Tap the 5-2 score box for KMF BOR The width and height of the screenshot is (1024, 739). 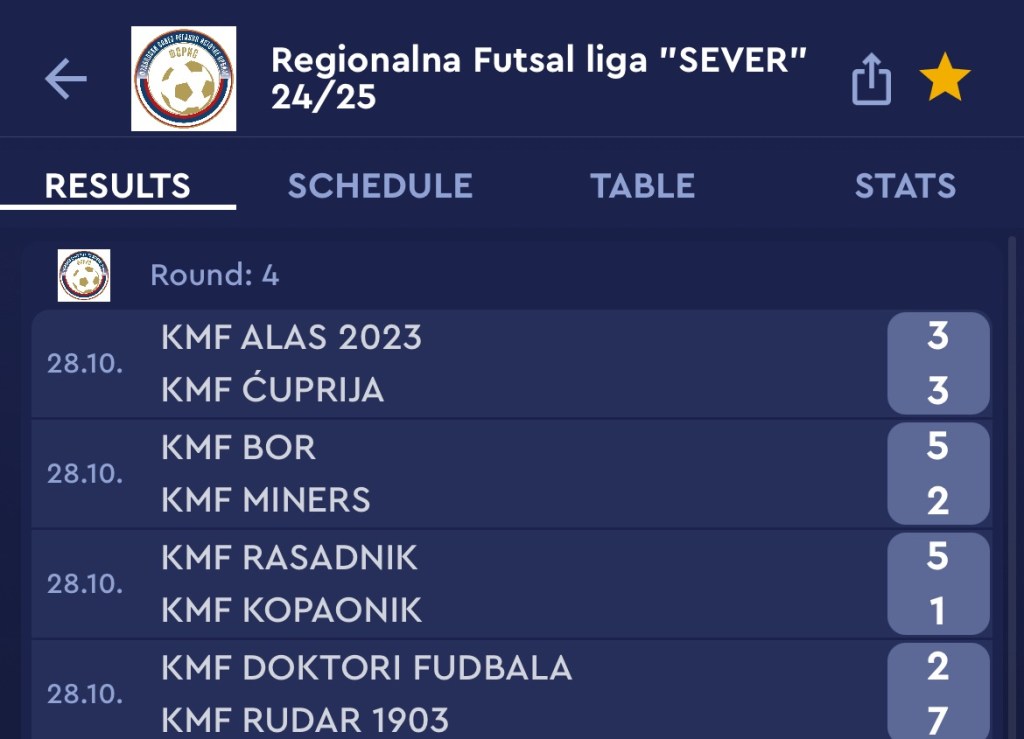937,473
